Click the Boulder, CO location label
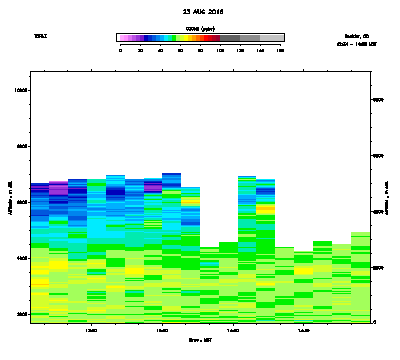The width and height of the screenshot is (400, 360). coord(357,36)
